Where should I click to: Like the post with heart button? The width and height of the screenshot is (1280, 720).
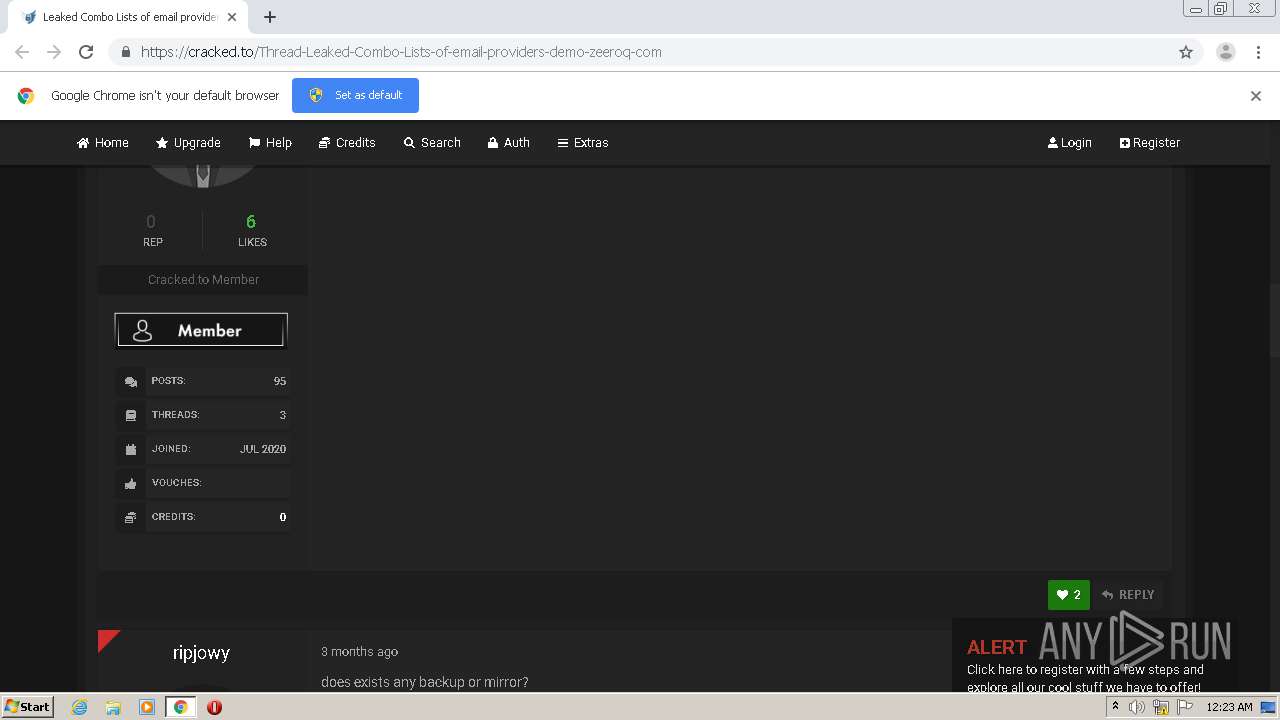pyautogui.click(x=1068, y=595)
